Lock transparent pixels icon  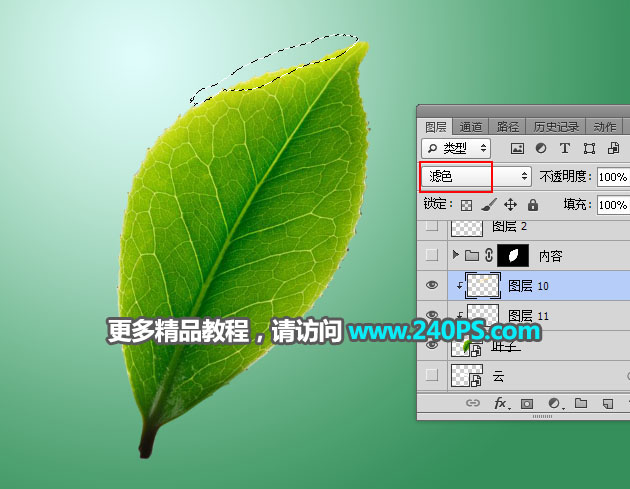pyautogui.click(x=466, y=205)
